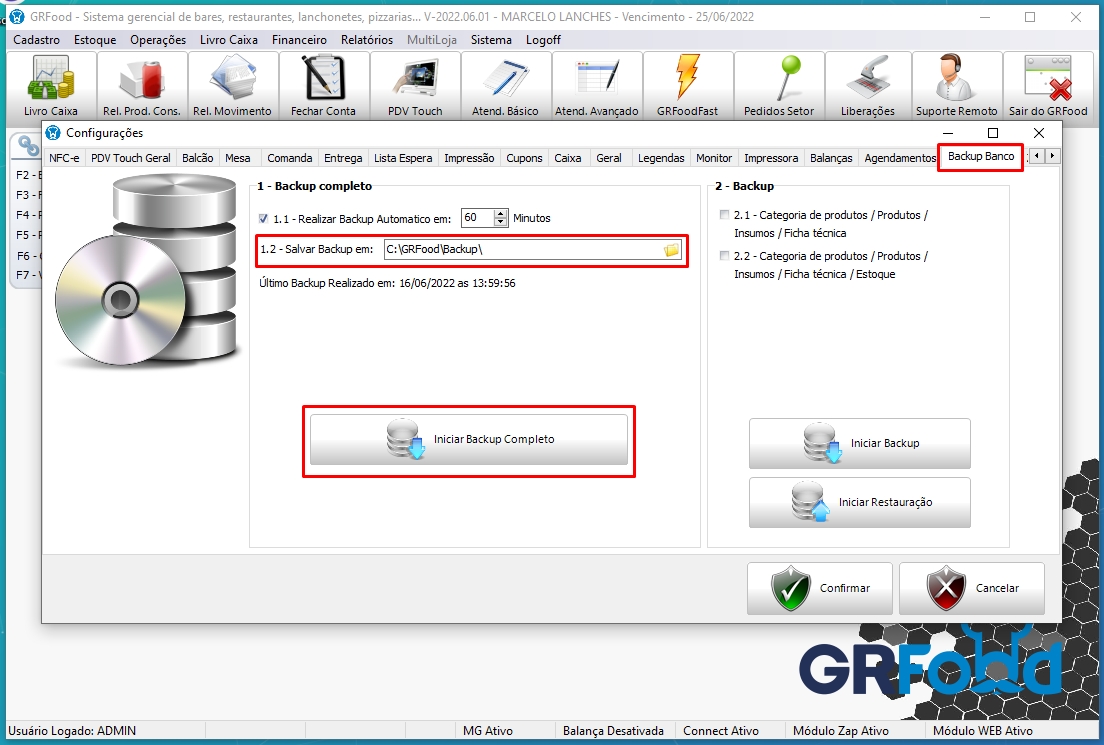Click Sair do GRFood exit icon
Viewport: 1104px width, 745px height.
click(x=1048, y=85)
